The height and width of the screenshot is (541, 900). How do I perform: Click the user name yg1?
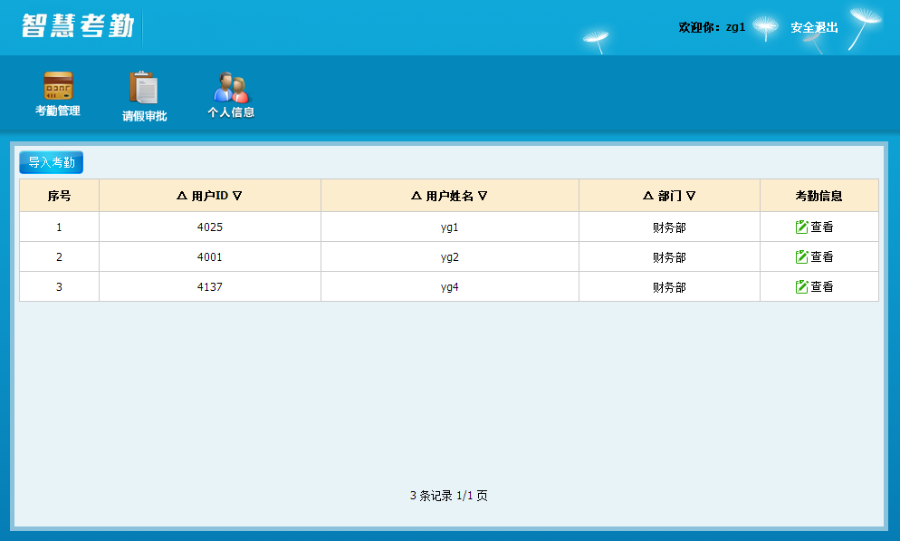pyautogui.click(x=449, y=228)
